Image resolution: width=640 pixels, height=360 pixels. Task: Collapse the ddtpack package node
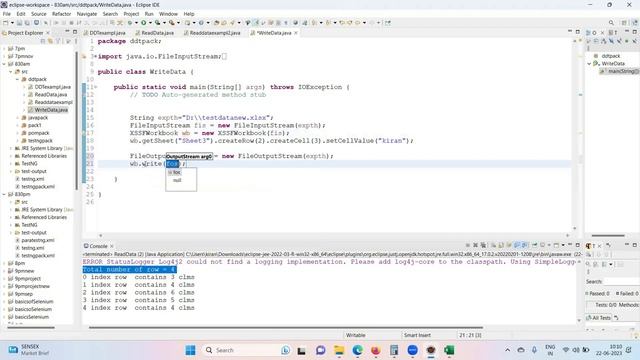[18, 79]
